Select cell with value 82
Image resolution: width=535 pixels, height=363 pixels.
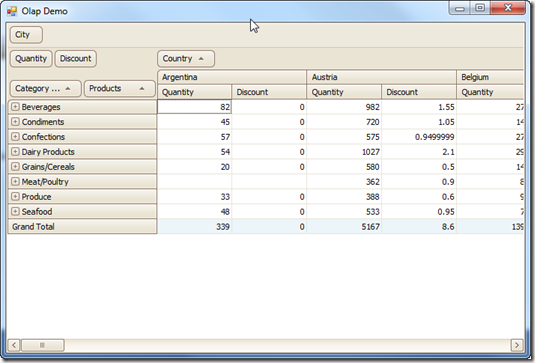coord(194,107)
